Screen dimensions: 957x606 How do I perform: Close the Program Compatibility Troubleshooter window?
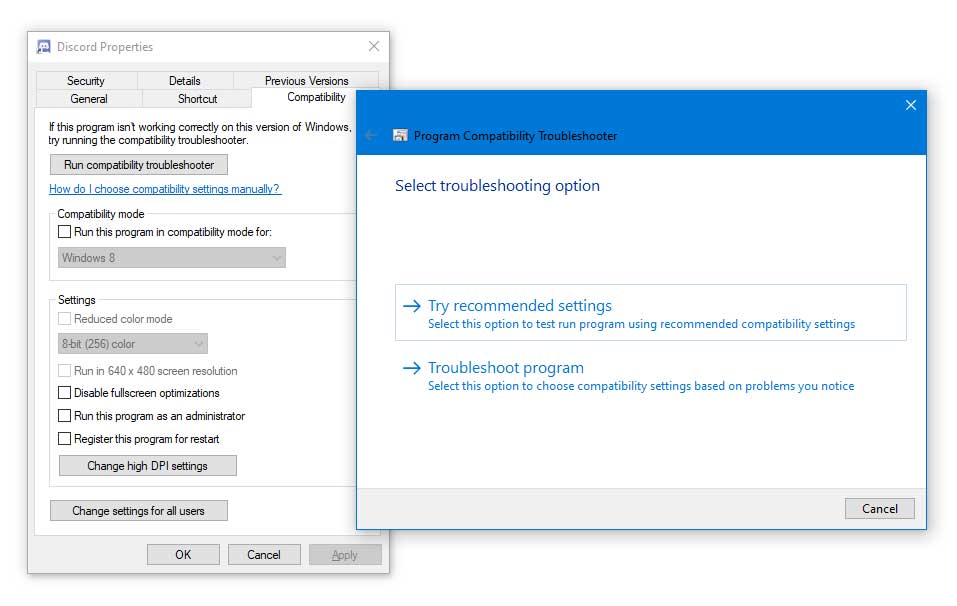910,105
